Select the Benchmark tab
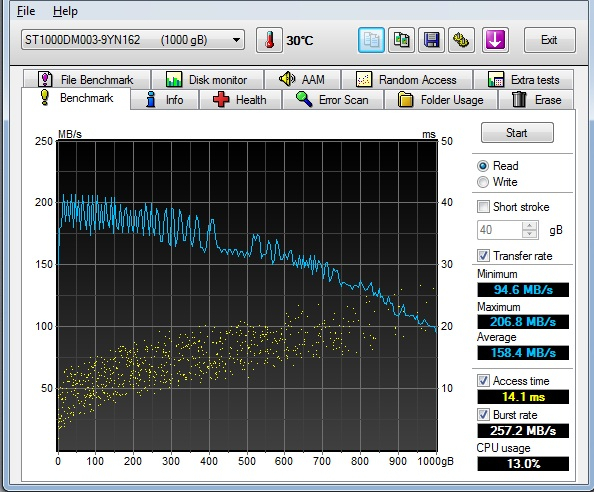The height and width of the screenshot is (492, 594). [x=76, y=98]
